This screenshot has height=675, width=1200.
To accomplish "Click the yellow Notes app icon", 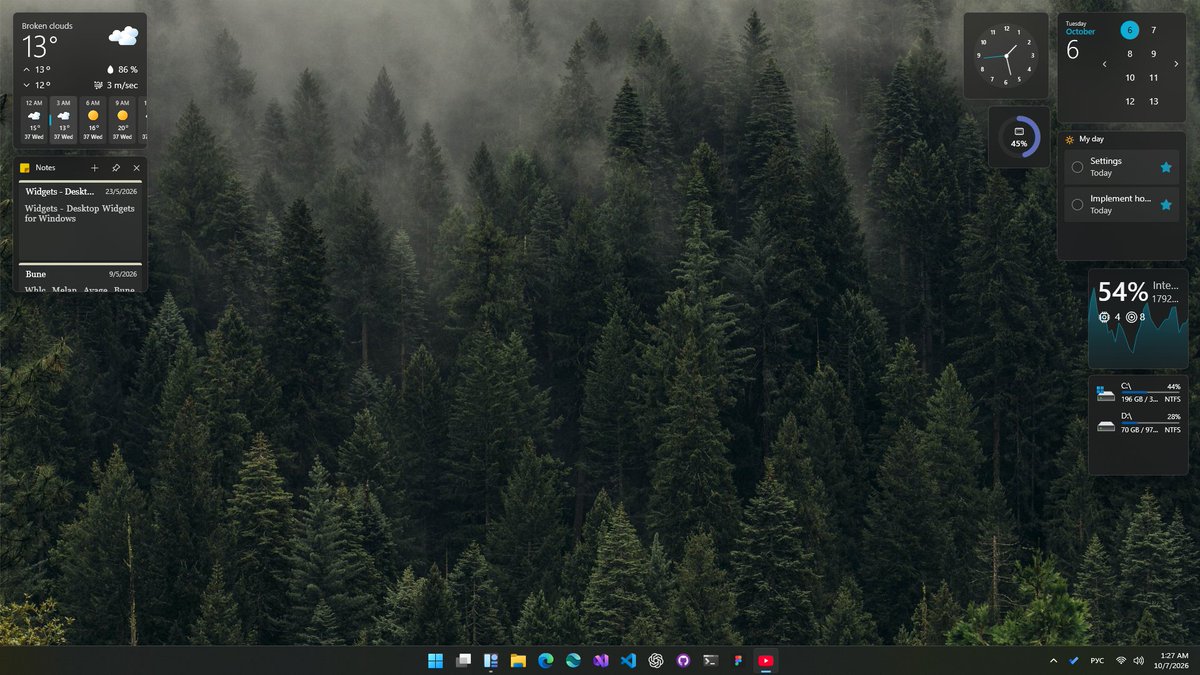I will [25, 168].
